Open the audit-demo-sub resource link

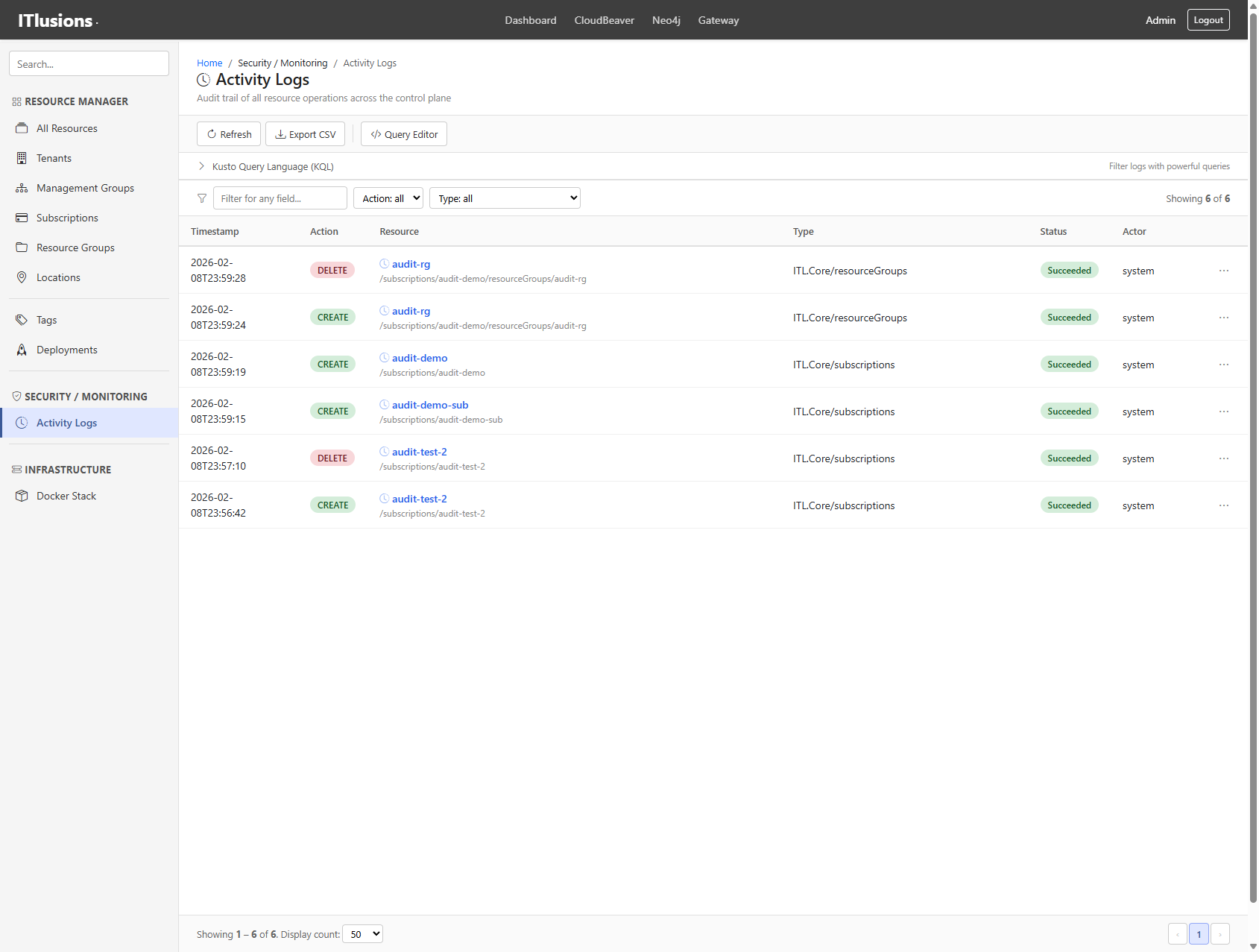click(x=430, y=404)
